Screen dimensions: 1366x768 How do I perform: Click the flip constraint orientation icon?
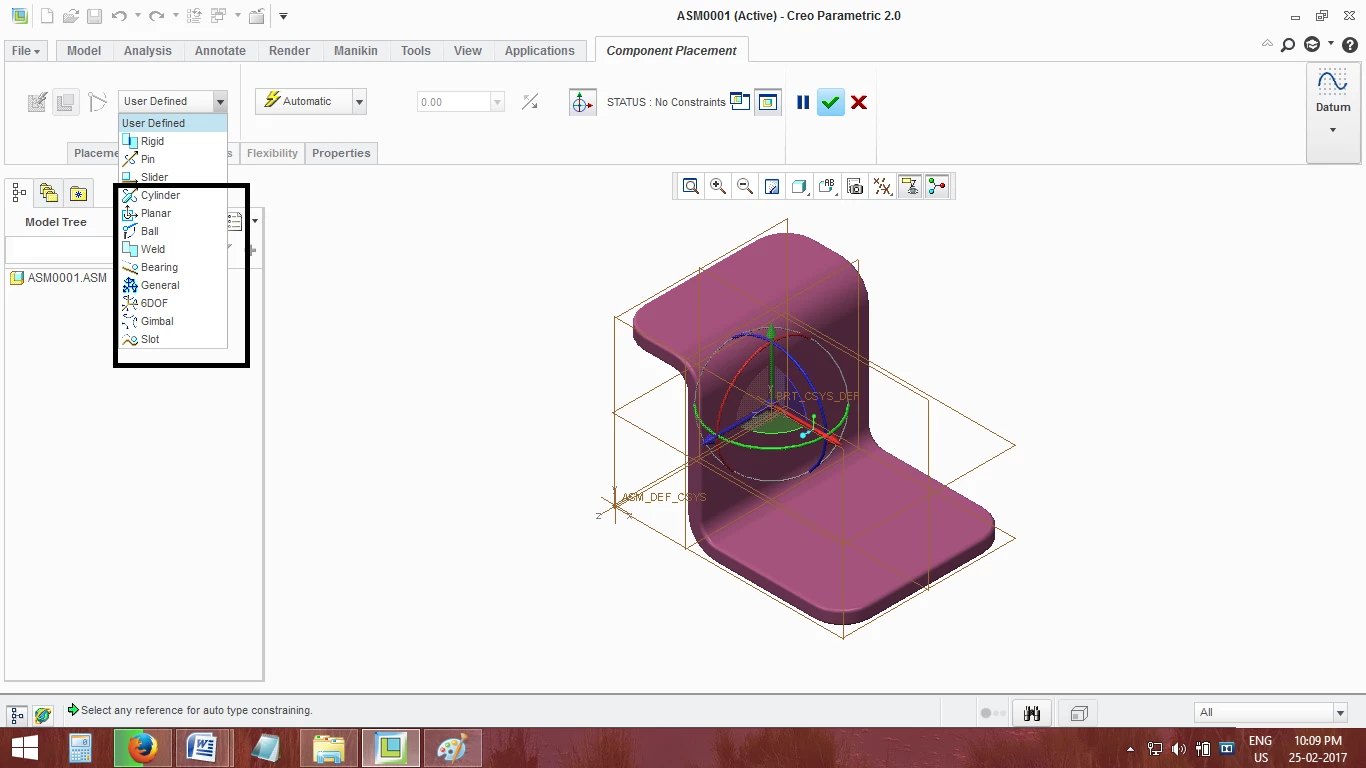click(530, 102)
